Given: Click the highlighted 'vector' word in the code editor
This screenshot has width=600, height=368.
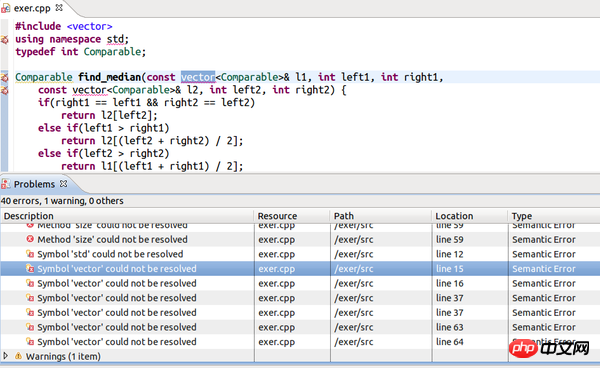Looking at the screenshot, I should [198, 77].
